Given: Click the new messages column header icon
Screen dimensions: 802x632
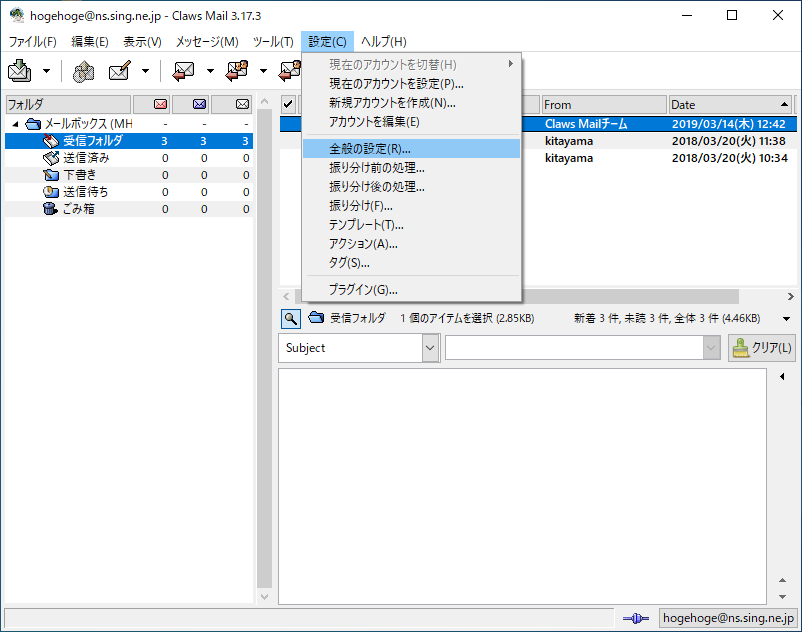Looking at the screenshot, I should tap(161, 104).
